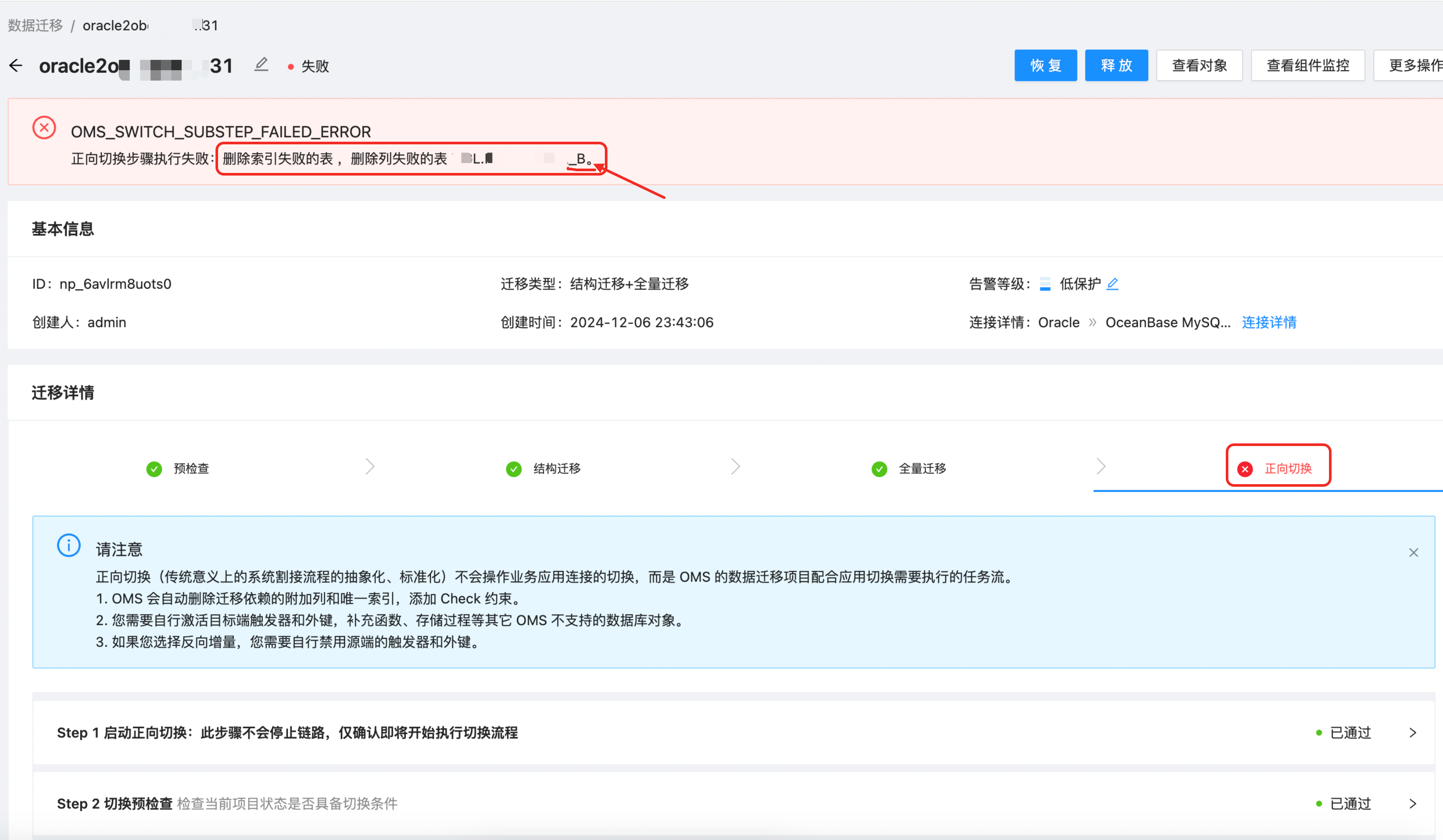Screen dimensions: 1443x840
Task: Click the back arrow beside the project title
Action: 16,65
